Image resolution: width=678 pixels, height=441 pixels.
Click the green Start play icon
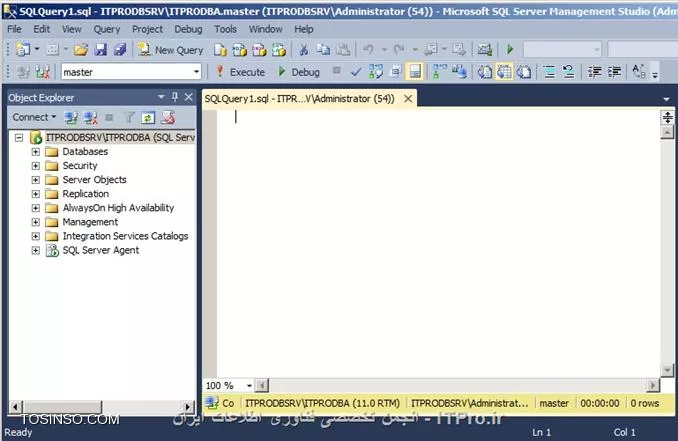pyautogui.click(x=510, y=49)
